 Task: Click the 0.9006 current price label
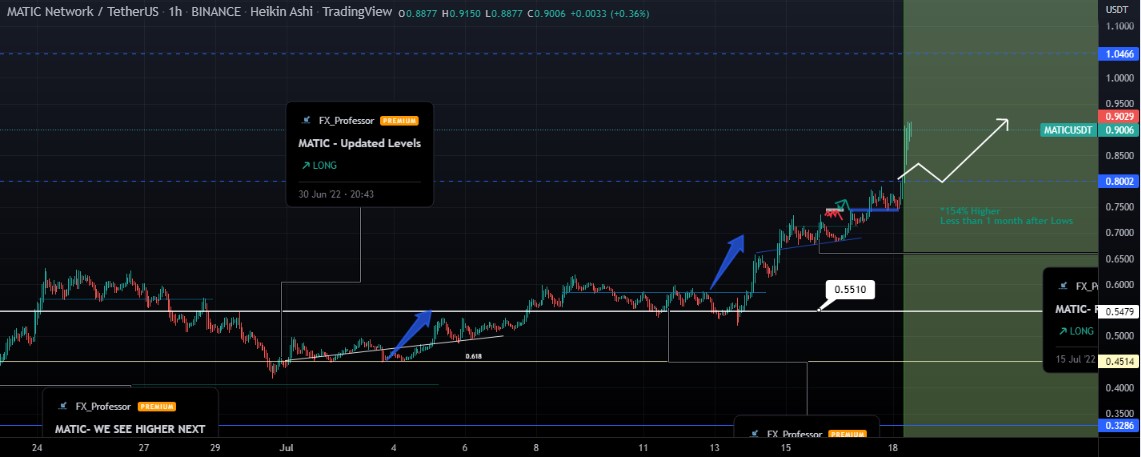tap(1118, 130)
